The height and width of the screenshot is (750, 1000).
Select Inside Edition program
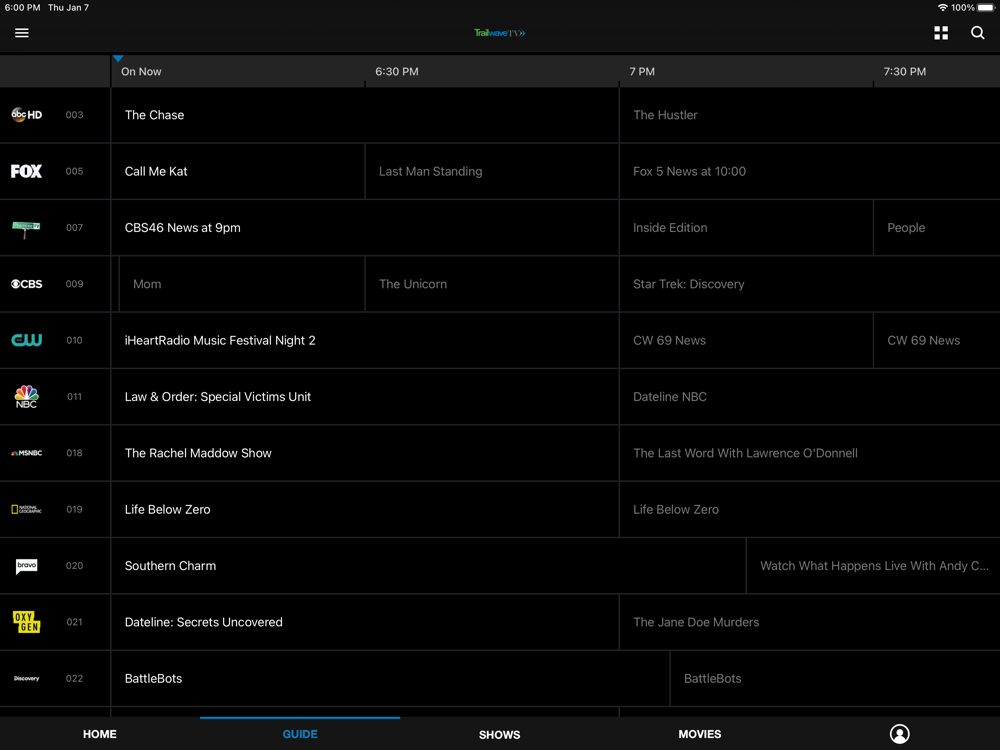tap(746, 228)
